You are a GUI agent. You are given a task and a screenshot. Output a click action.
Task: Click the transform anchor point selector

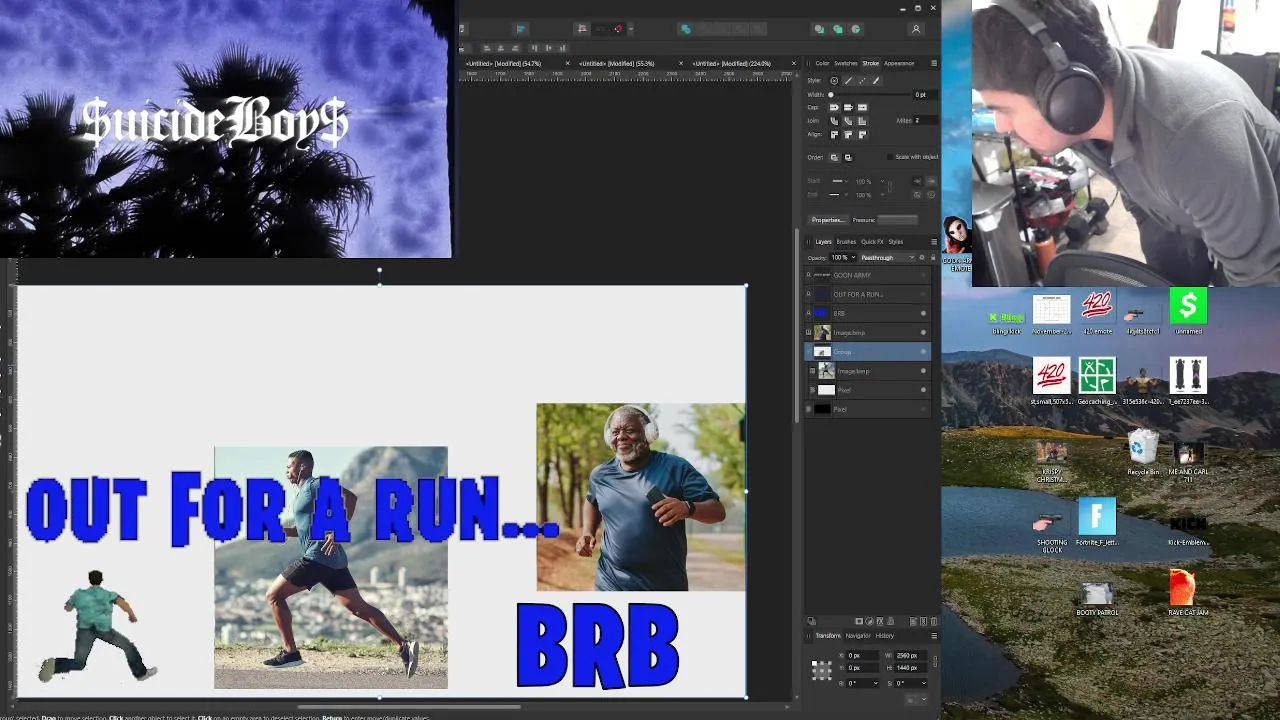click(821, 671)
